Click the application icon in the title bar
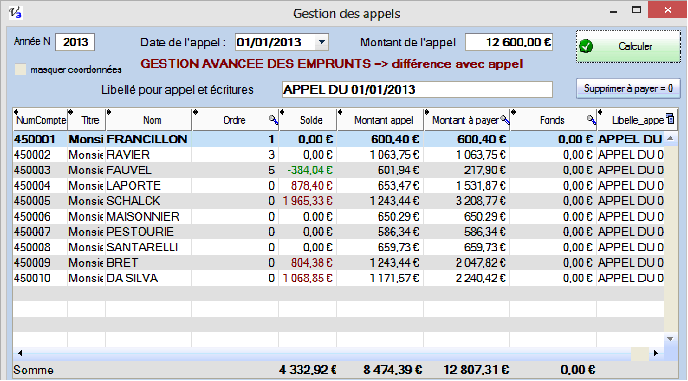The width and height of the screenshot is (688, 381). (x=15, y=13)
